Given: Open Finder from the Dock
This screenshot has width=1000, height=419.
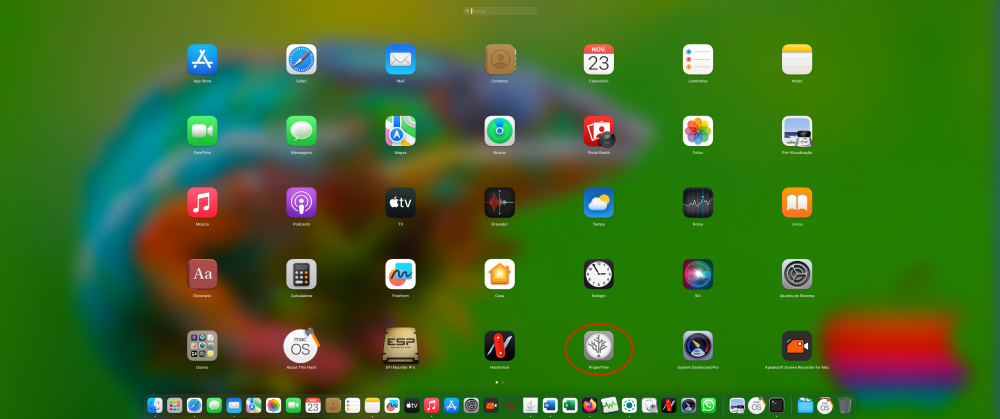Looking at the screenshot, I should (154, 405).
